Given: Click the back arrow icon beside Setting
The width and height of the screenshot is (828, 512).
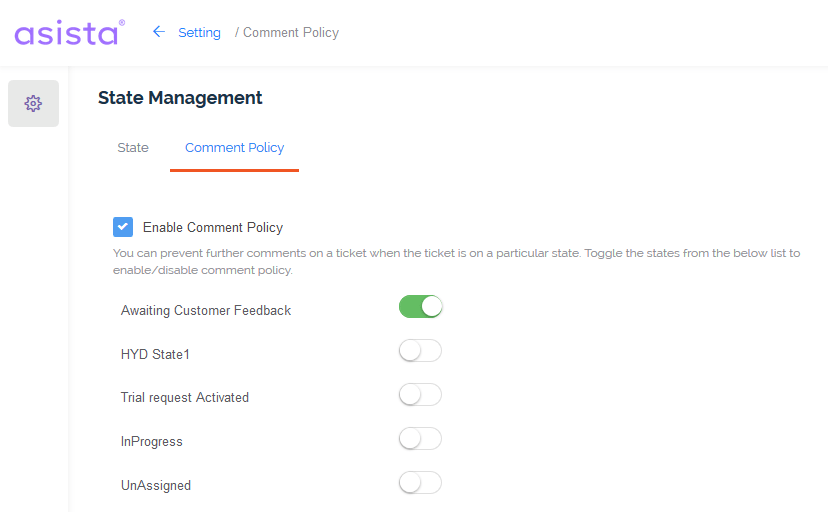Looking at the screenshot, I should (x=158, y=32).
